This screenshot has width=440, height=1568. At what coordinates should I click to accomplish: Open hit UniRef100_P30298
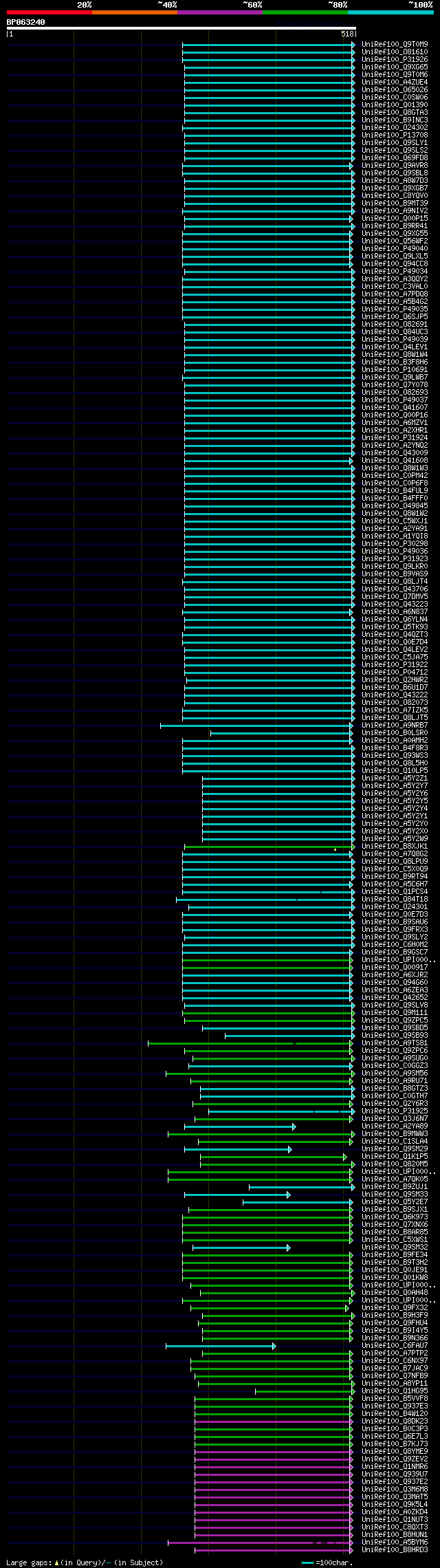(x=395, y=544)
